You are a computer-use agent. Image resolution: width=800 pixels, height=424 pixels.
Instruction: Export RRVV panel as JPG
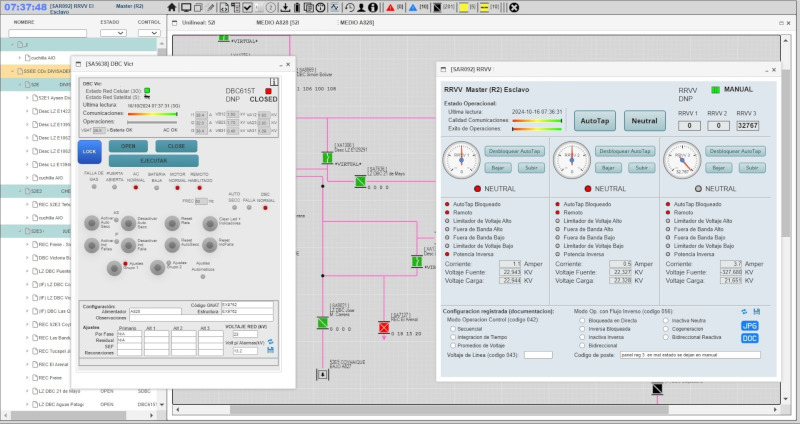[x=749, y=325]
